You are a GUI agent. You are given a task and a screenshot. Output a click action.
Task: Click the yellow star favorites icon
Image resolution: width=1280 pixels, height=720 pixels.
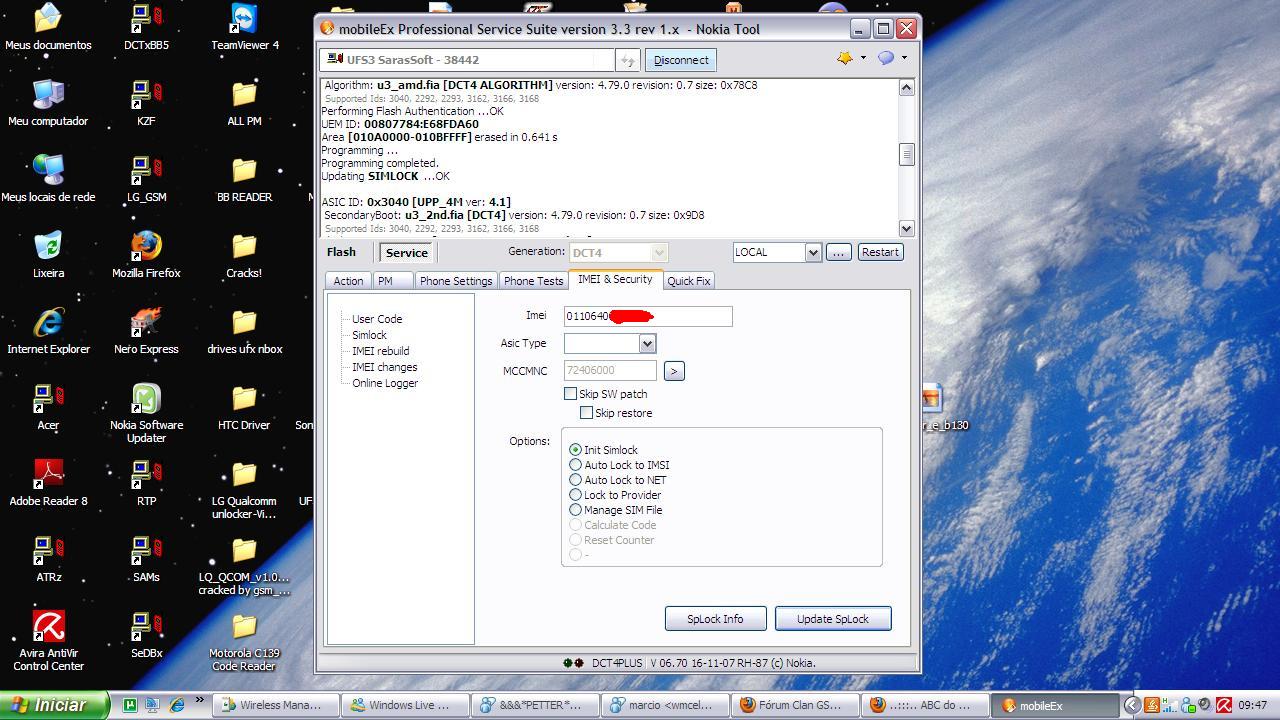tap(845, 58)
